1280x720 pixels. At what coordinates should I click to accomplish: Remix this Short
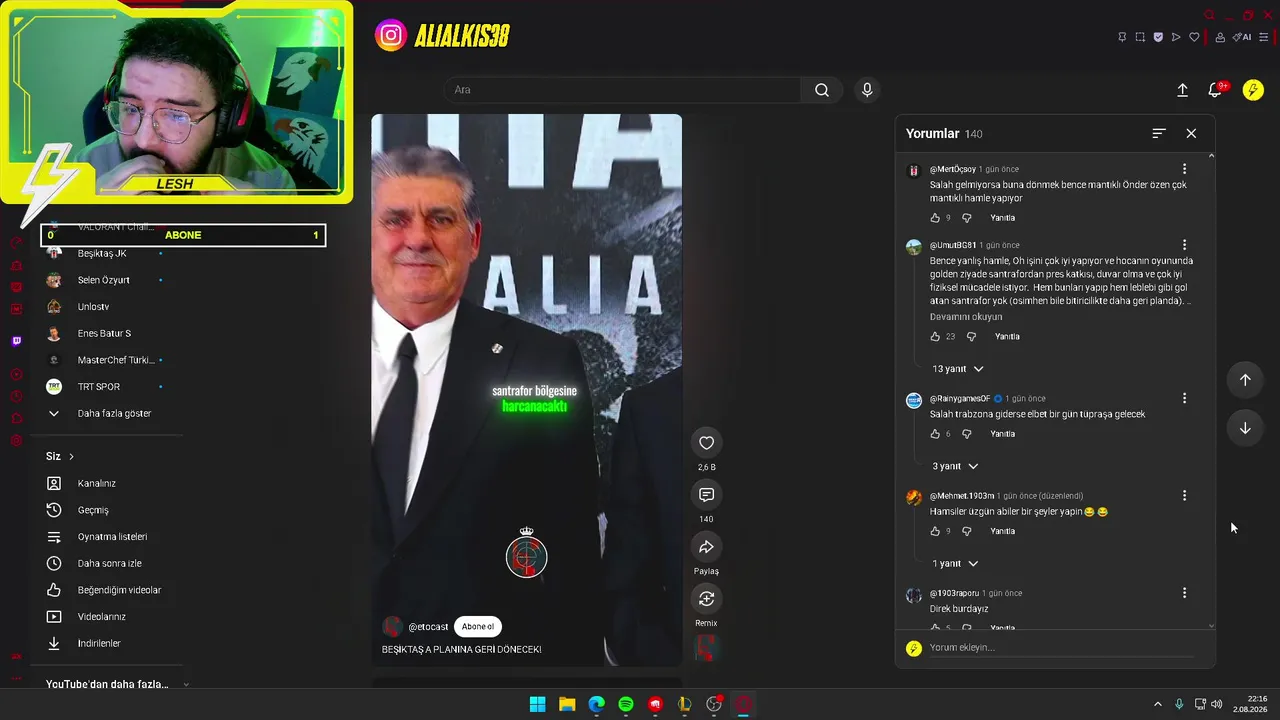[x=706, y=599]
